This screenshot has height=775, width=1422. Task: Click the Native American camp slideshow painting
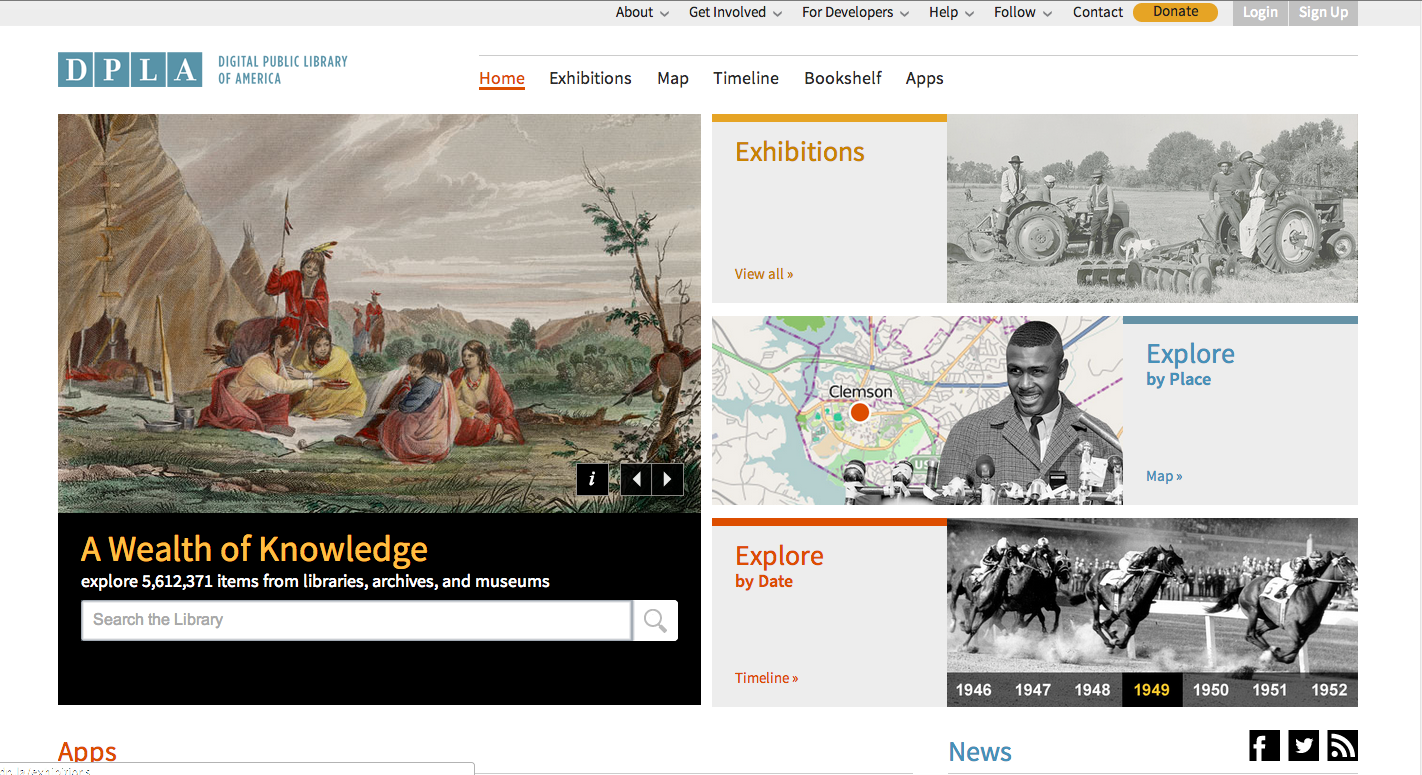[379, 313]
